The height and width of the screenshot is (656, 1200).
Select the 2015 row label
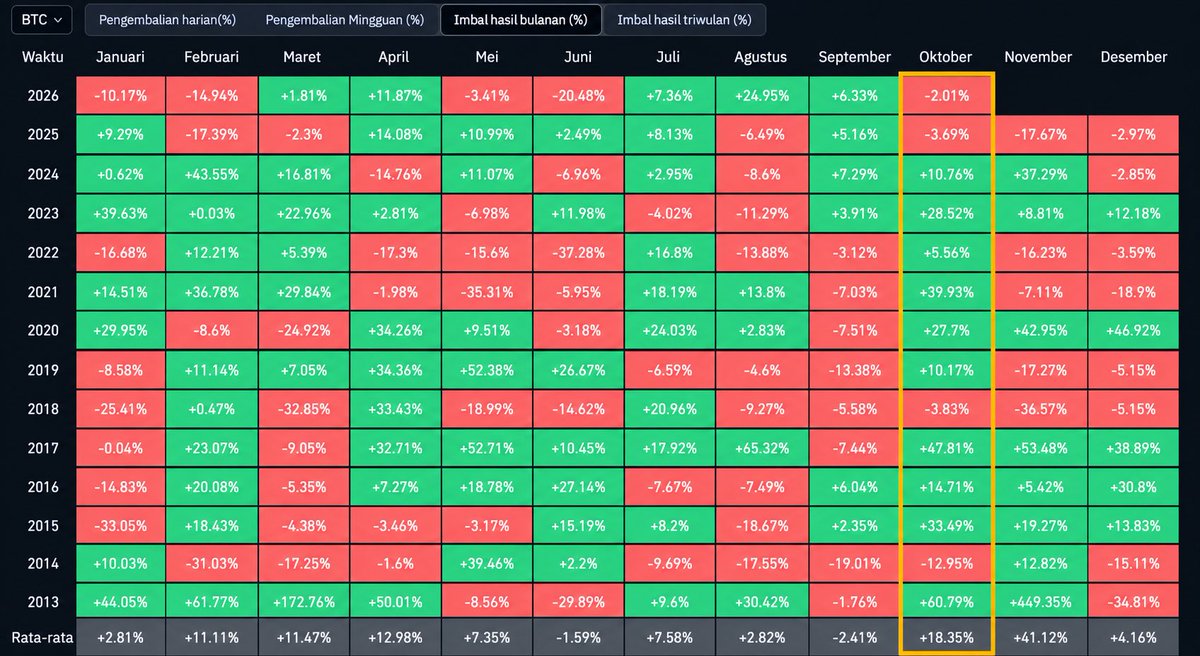point(42,525)
